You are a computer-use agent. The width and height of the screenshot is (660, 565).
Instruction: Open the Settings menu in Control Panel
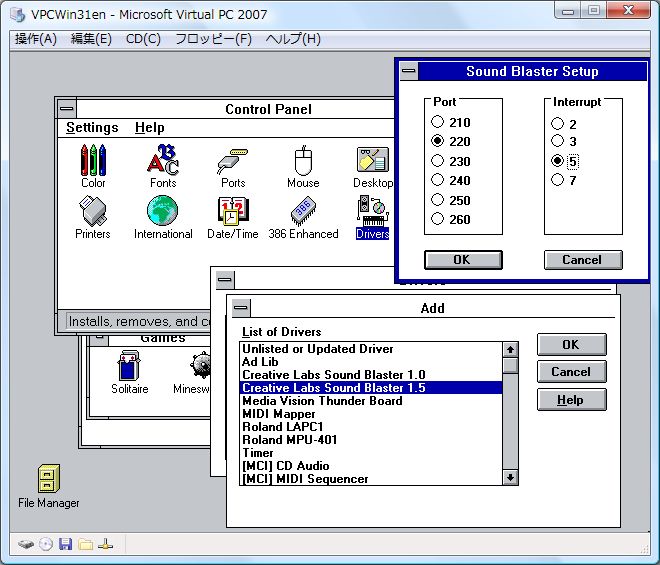pyautogui.click(x=92, y=127)
